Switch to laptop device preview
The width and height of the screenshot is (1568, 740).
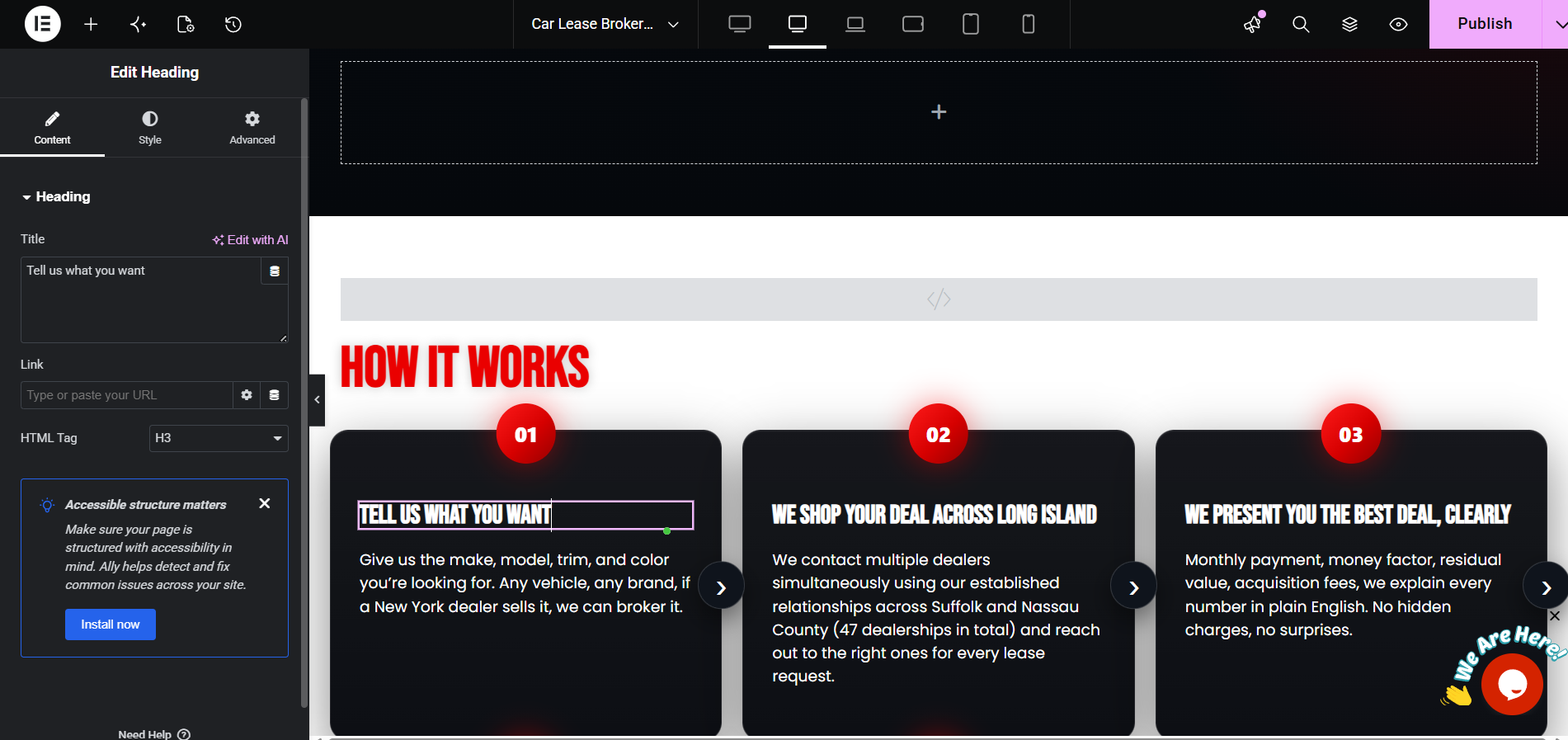855,24
